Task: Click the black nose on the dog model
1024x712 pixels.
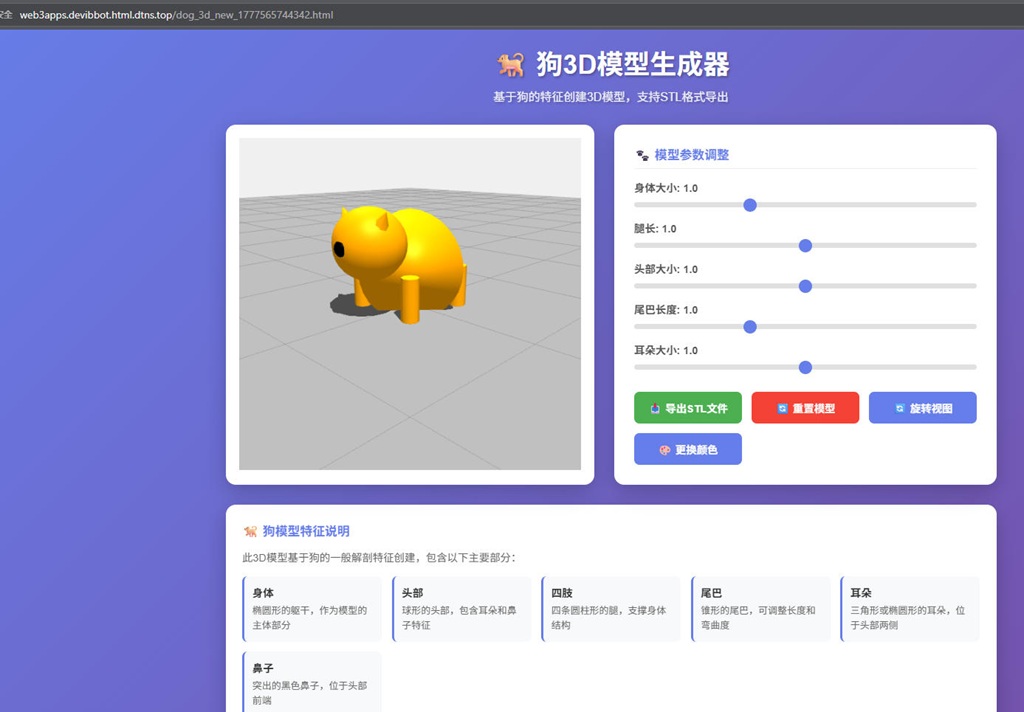Action: point(339,249)
